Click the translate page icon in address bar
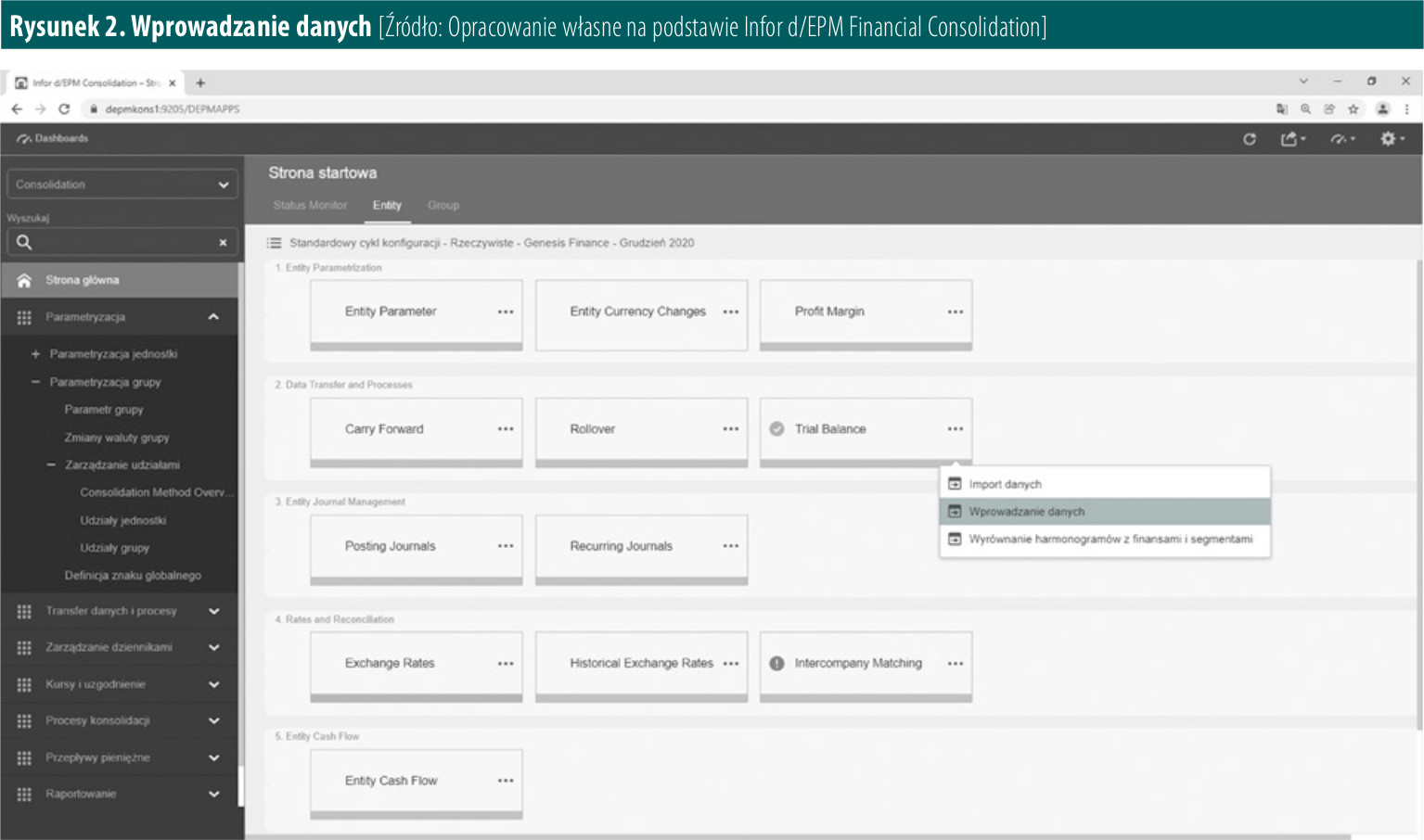1424x840 pixels. [1282, 108]
